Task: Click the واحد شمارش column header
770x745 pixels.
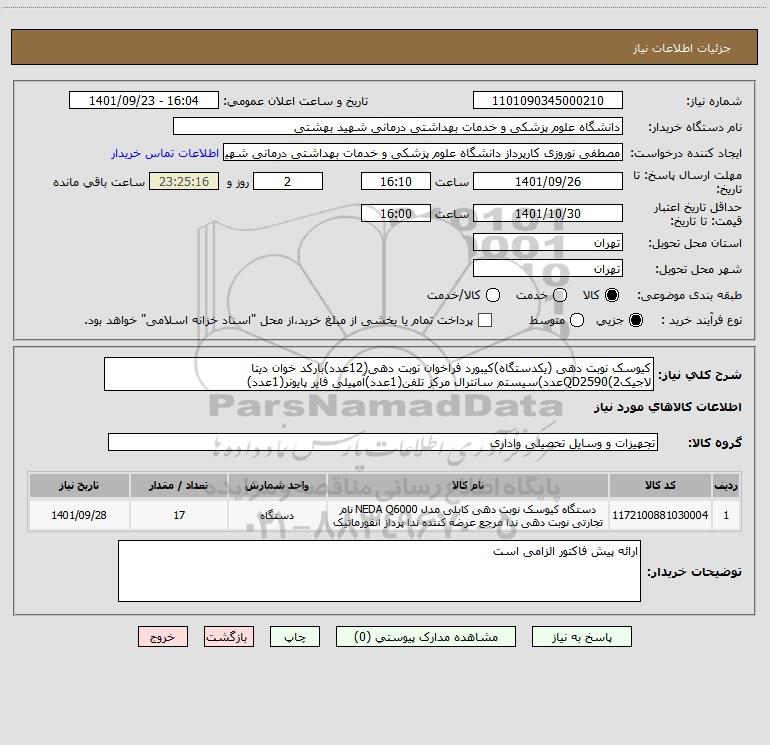Action: point(277,485)
